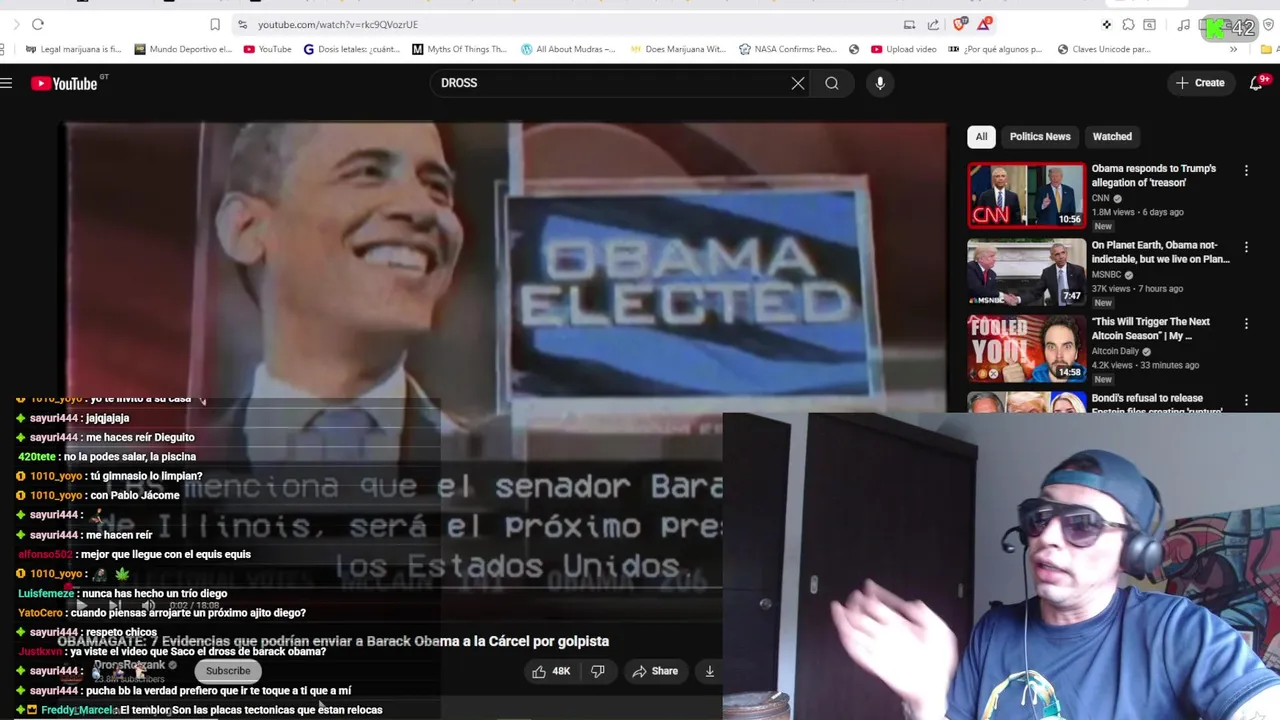The height and width of the screenshot is (720, 1280).
Task: Open the CNN Obama video thumbnail
Action: [1026, 195]
